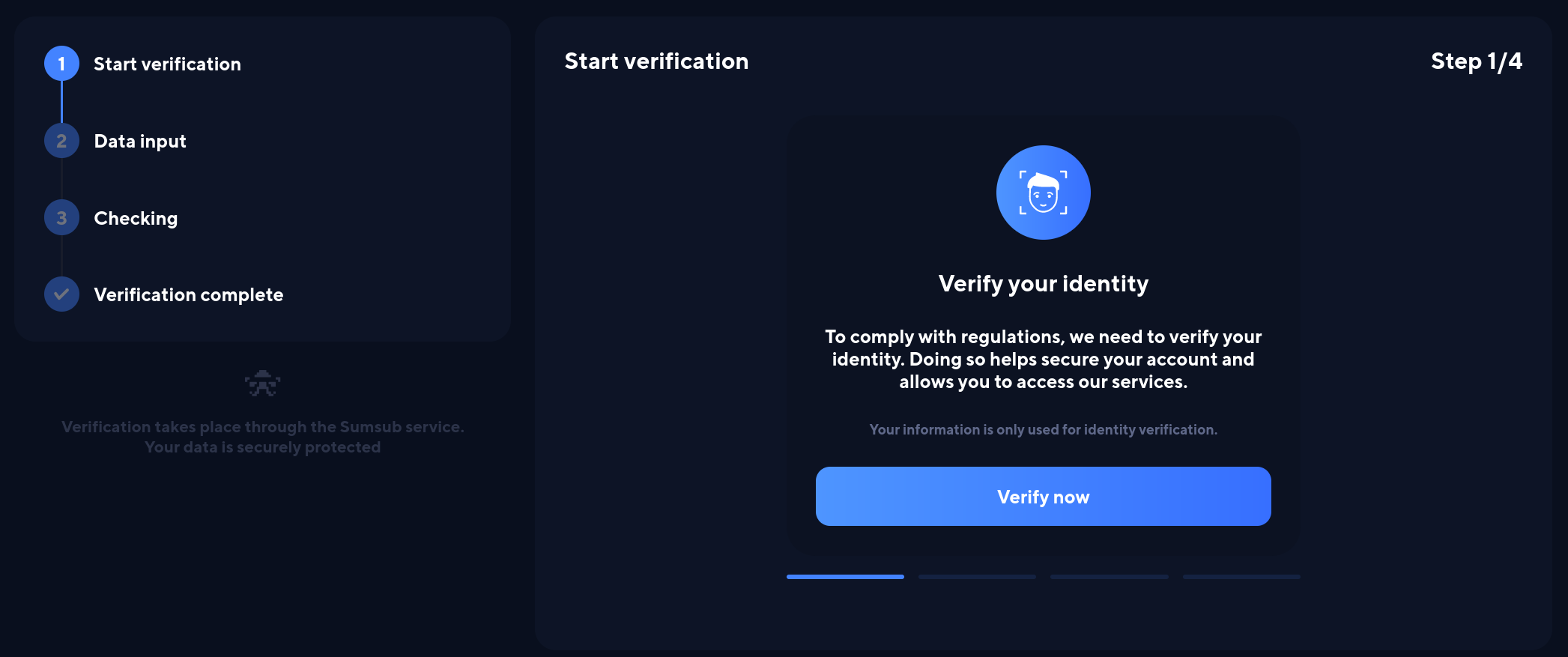Click the identity-only information disclaimer text

(1043, 430)
